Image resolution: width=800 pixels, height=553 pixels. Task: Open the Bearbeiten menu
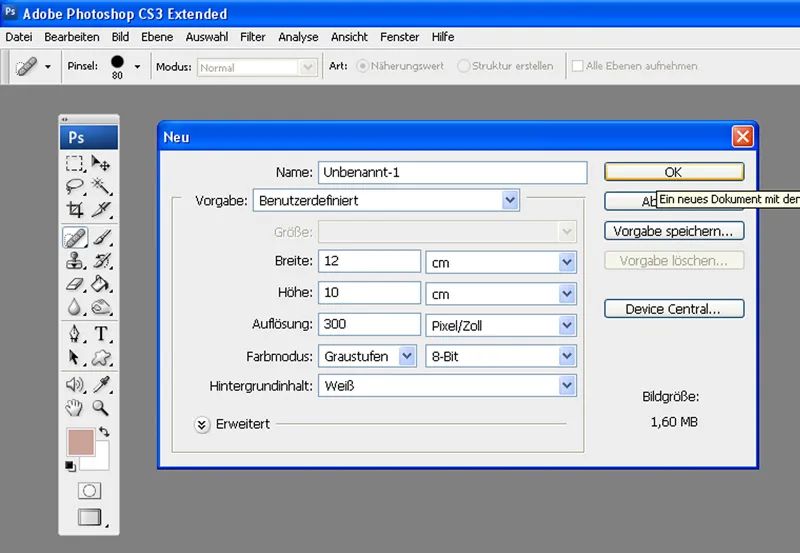click(72, 37)
